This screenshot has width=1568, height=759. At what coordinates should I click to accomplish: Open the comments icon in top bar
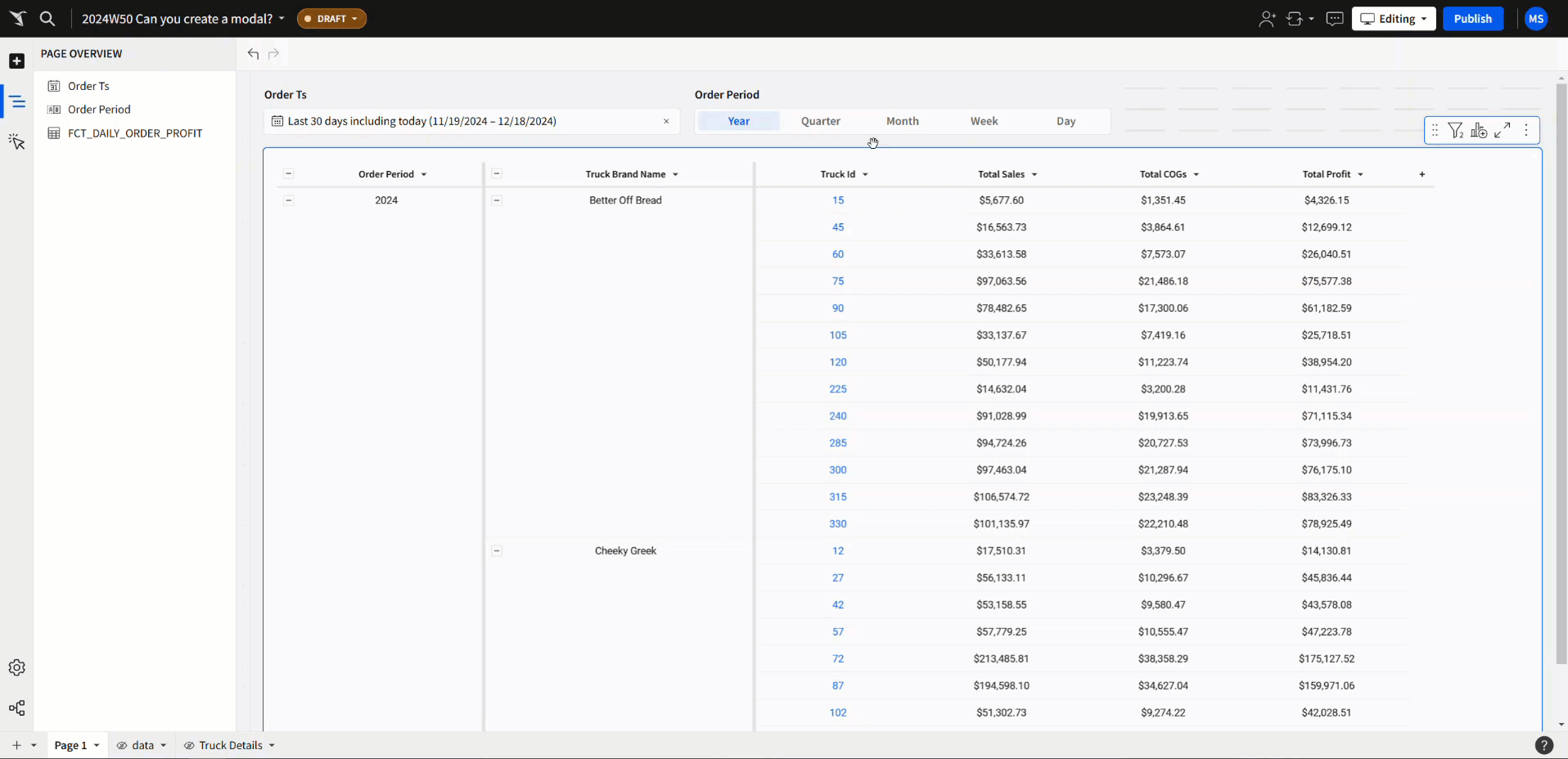(x=1334, y=19)
